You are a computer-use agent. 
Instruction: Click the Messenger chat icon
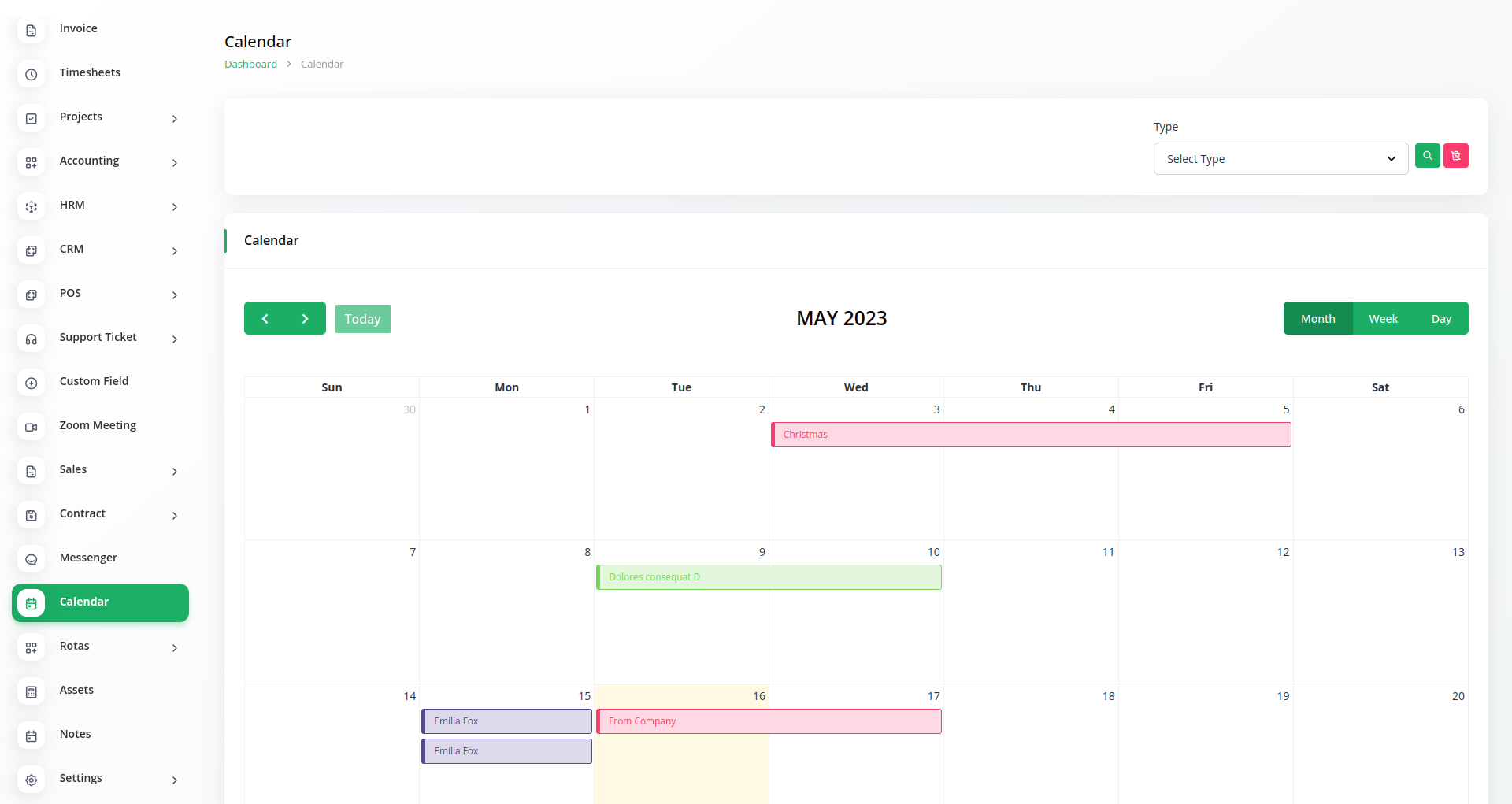tap(31, 559)
